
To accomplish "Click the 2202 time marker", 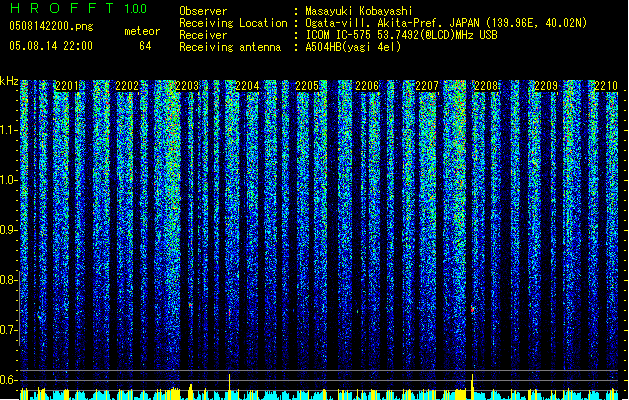I will pyautogui.click(x=127, y=86).
